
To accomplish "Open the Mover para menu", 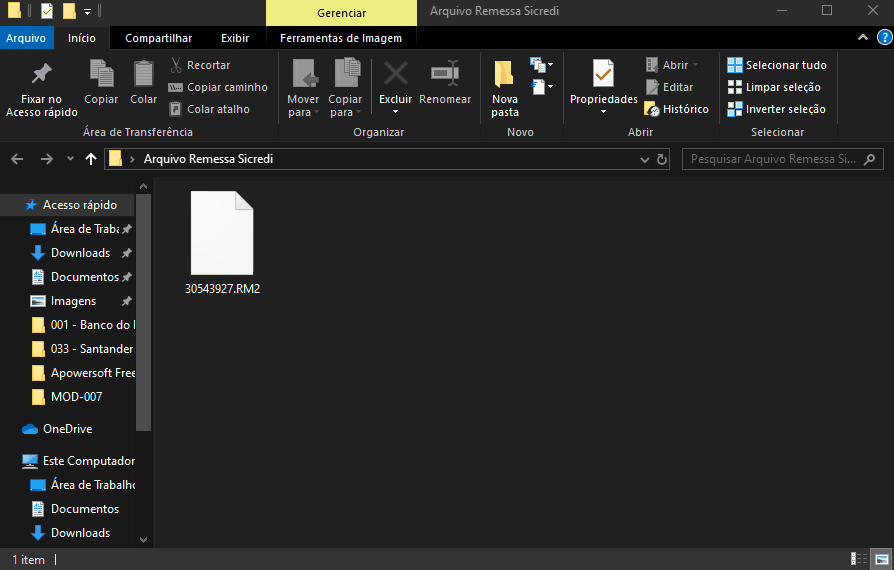I will click(303, 88).
